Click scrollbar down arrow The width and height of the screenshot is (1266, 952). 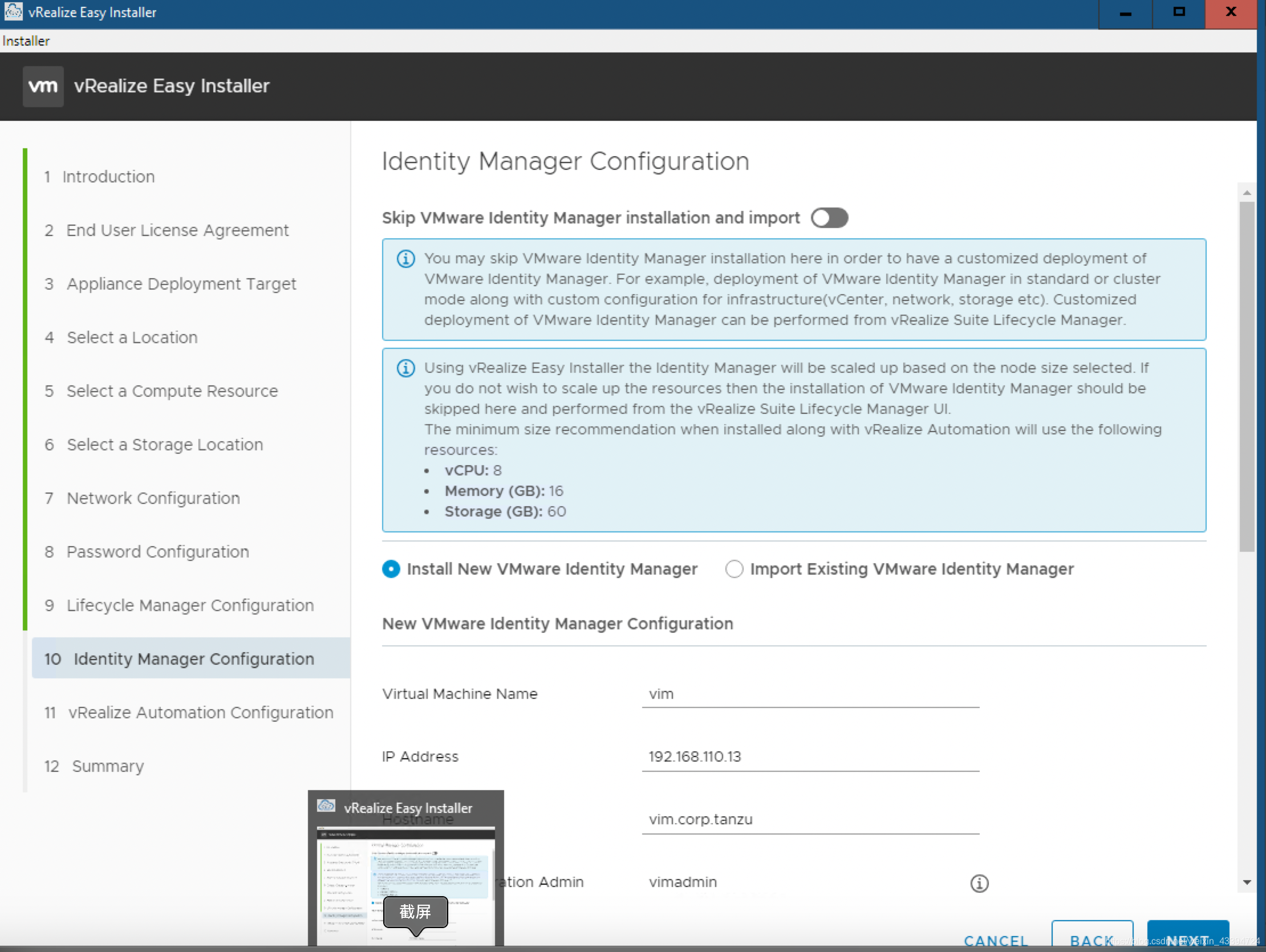click(1247, 882)
